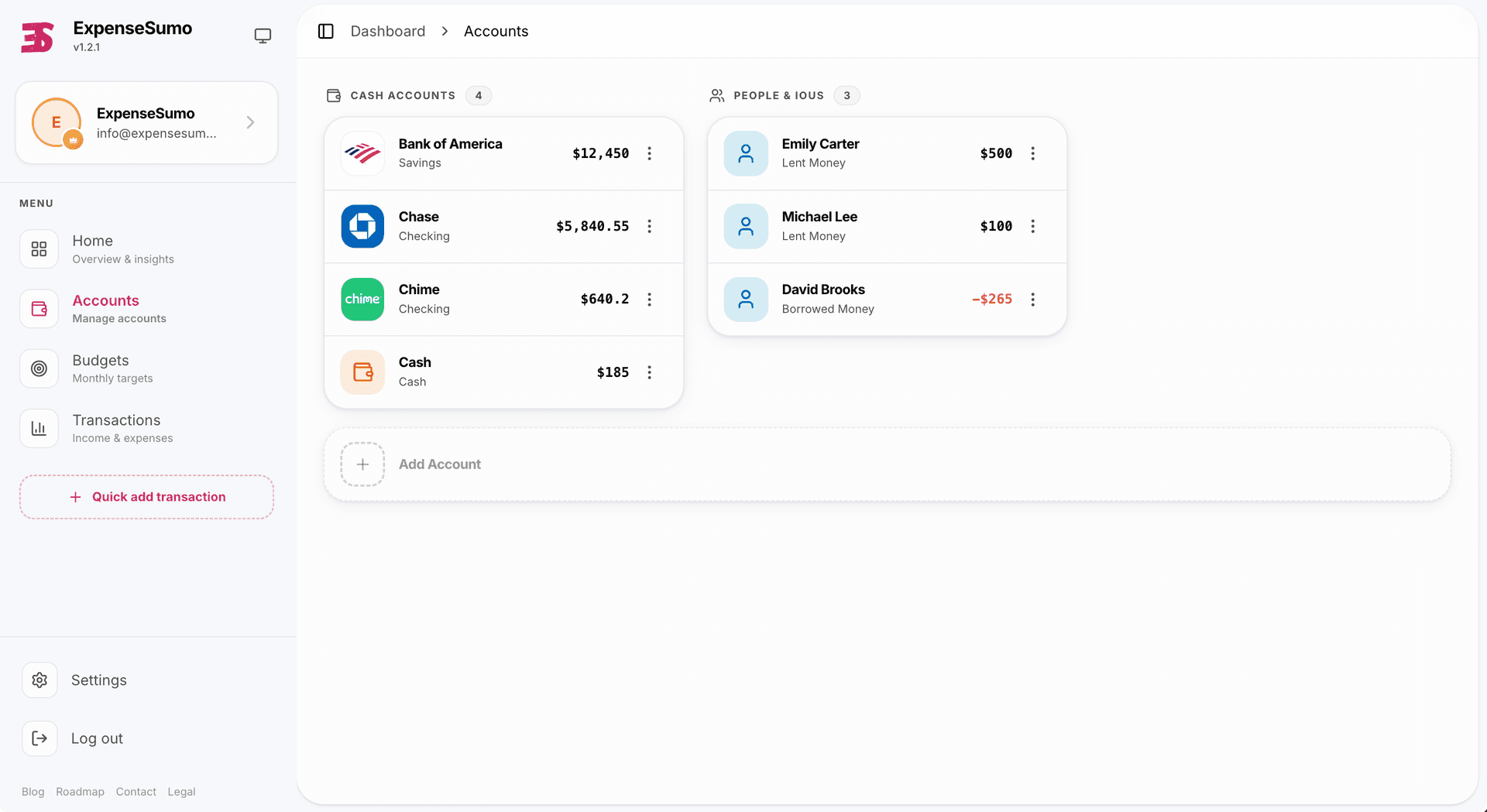
Task: Open the Roadmap footer link
Action: (x=80, y=792)
